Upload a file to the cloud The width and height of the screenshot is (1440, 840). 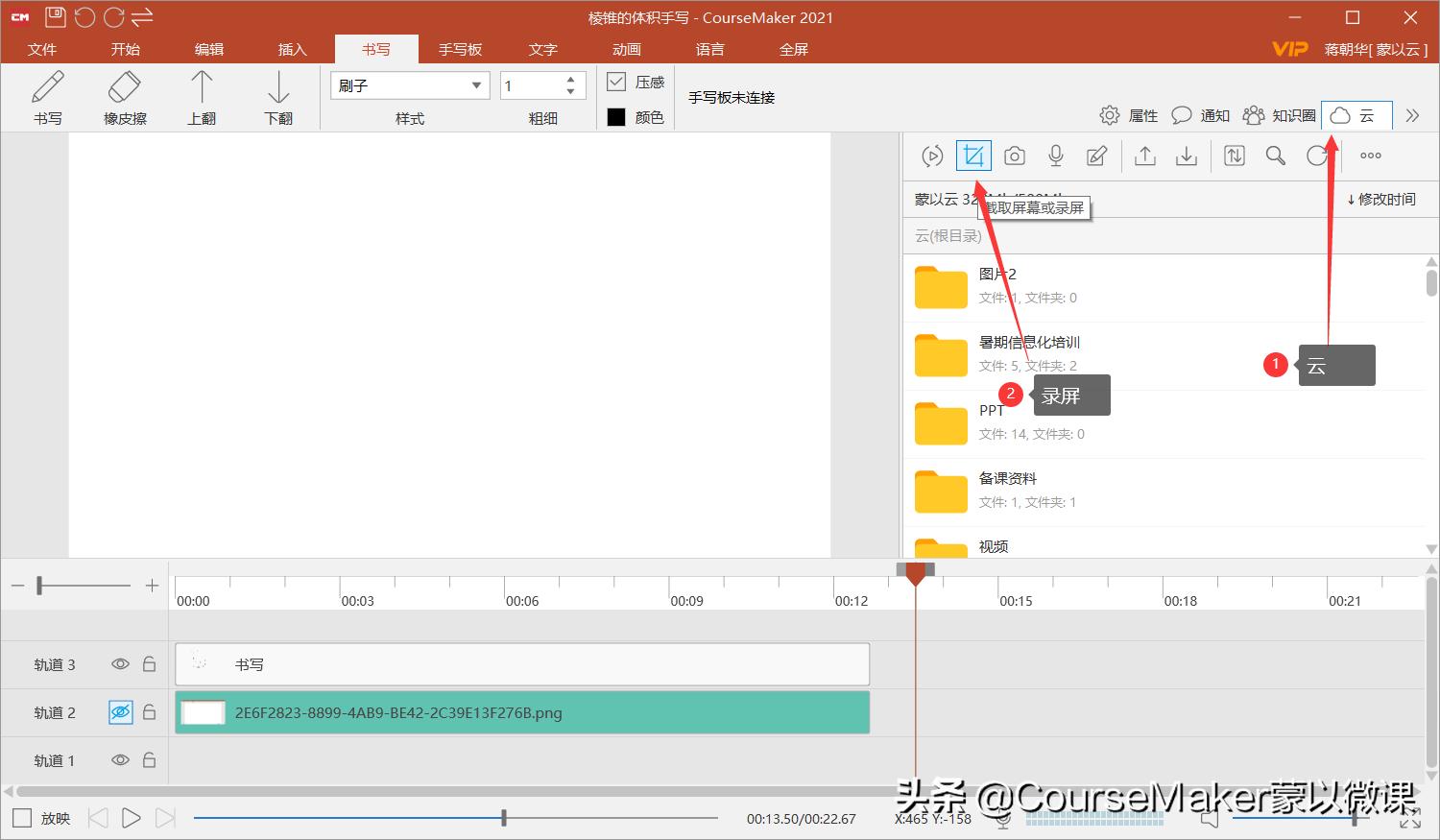1144,155
